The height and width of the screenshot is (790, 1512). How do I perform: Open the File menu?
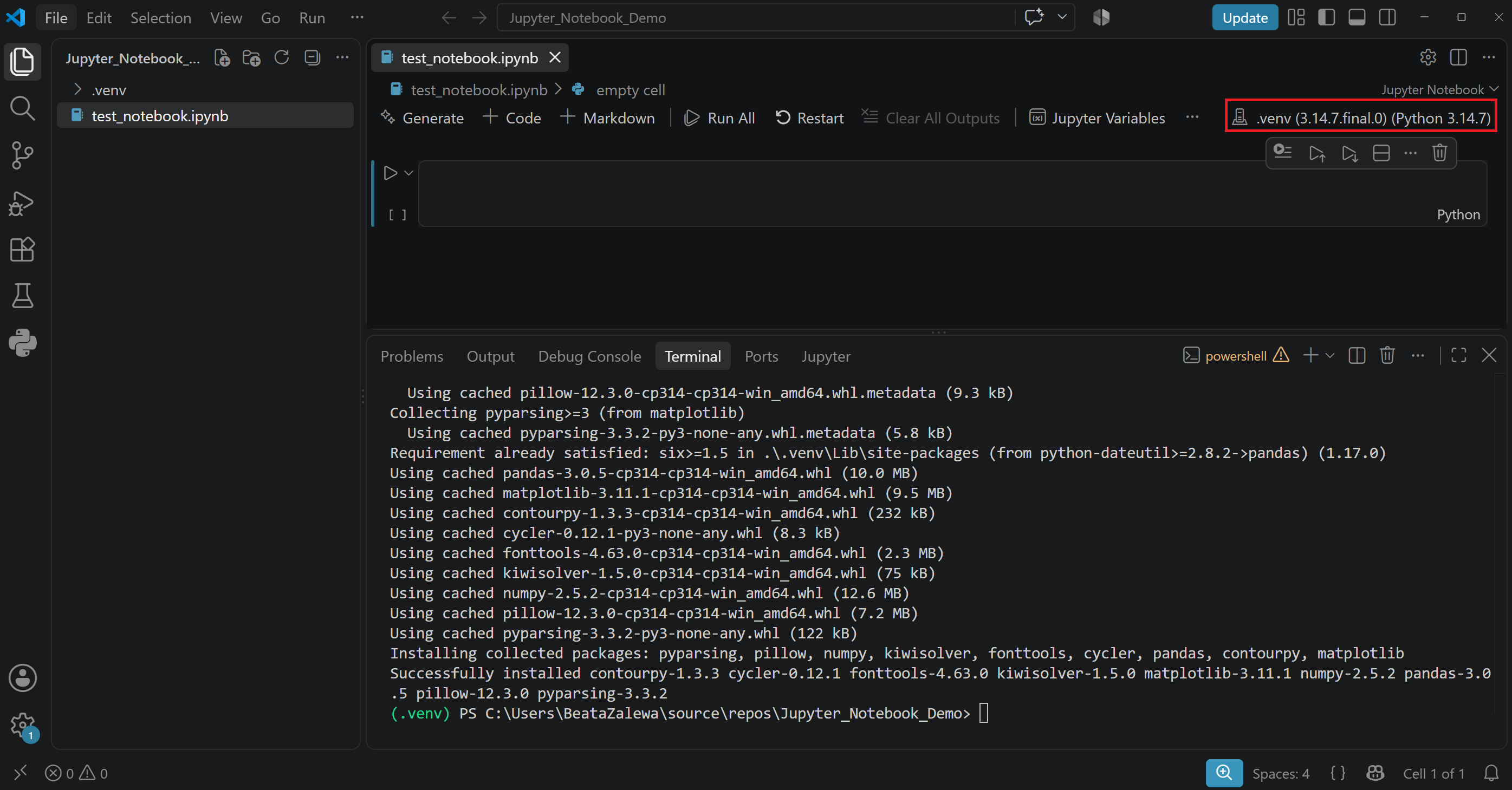[x=56, y=17]
